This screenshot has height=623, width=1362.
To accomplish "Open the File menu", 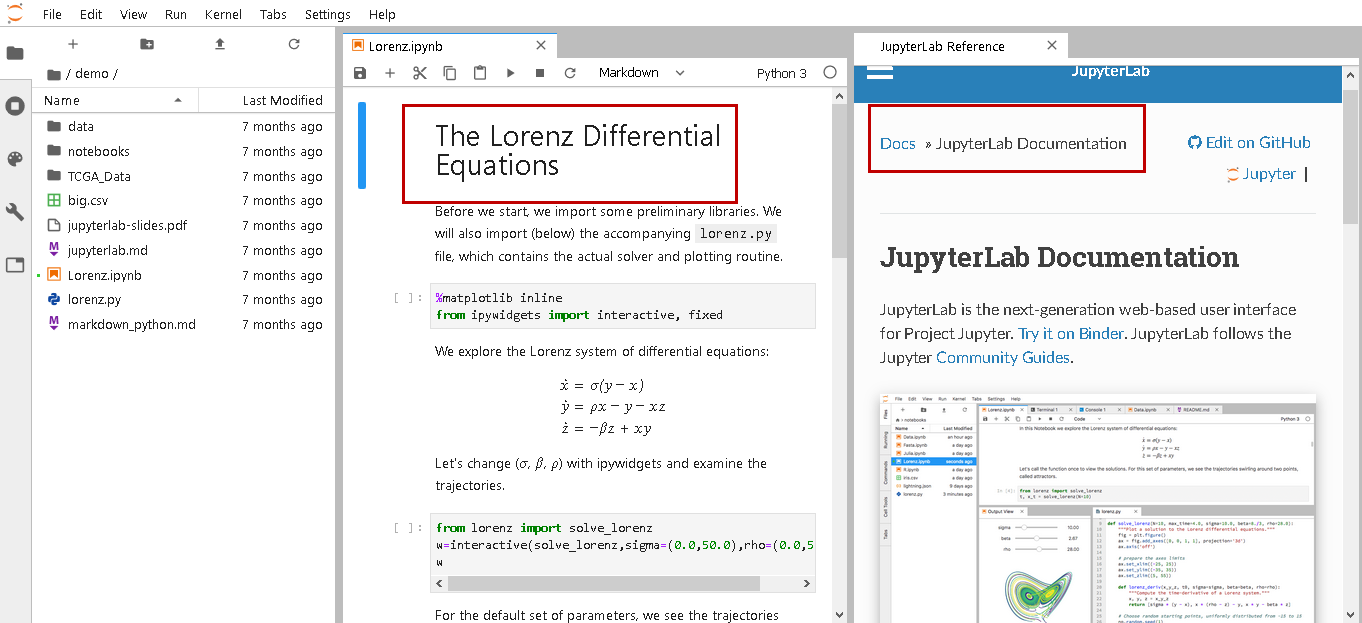I will [x=52, y=14].
